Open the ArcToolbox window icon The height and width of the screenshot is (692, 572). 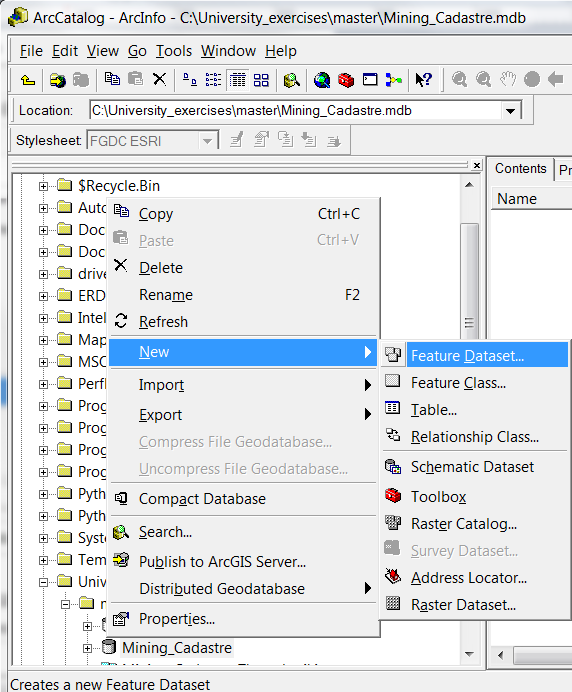tap(346, 80)
